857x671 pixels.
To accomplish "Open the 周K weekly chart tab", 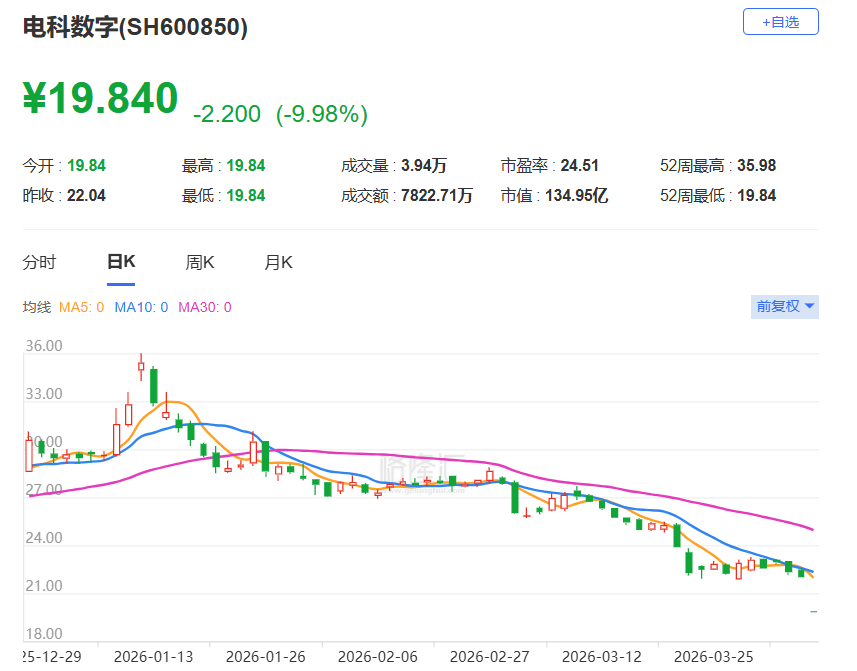I will [199, 262].
